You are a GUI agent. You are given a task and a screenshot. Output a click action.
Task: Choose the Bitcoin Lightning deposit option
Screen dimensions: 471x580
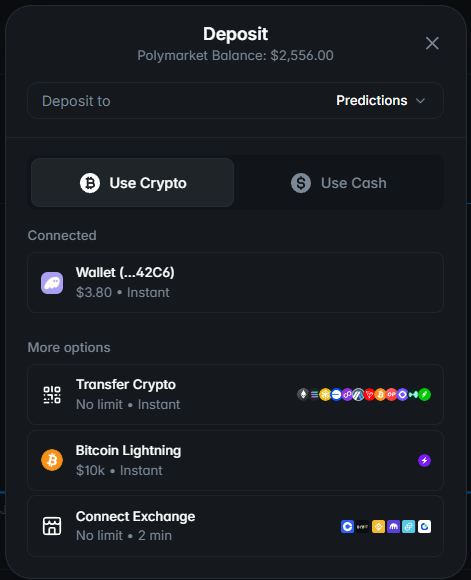coord(235,460)
